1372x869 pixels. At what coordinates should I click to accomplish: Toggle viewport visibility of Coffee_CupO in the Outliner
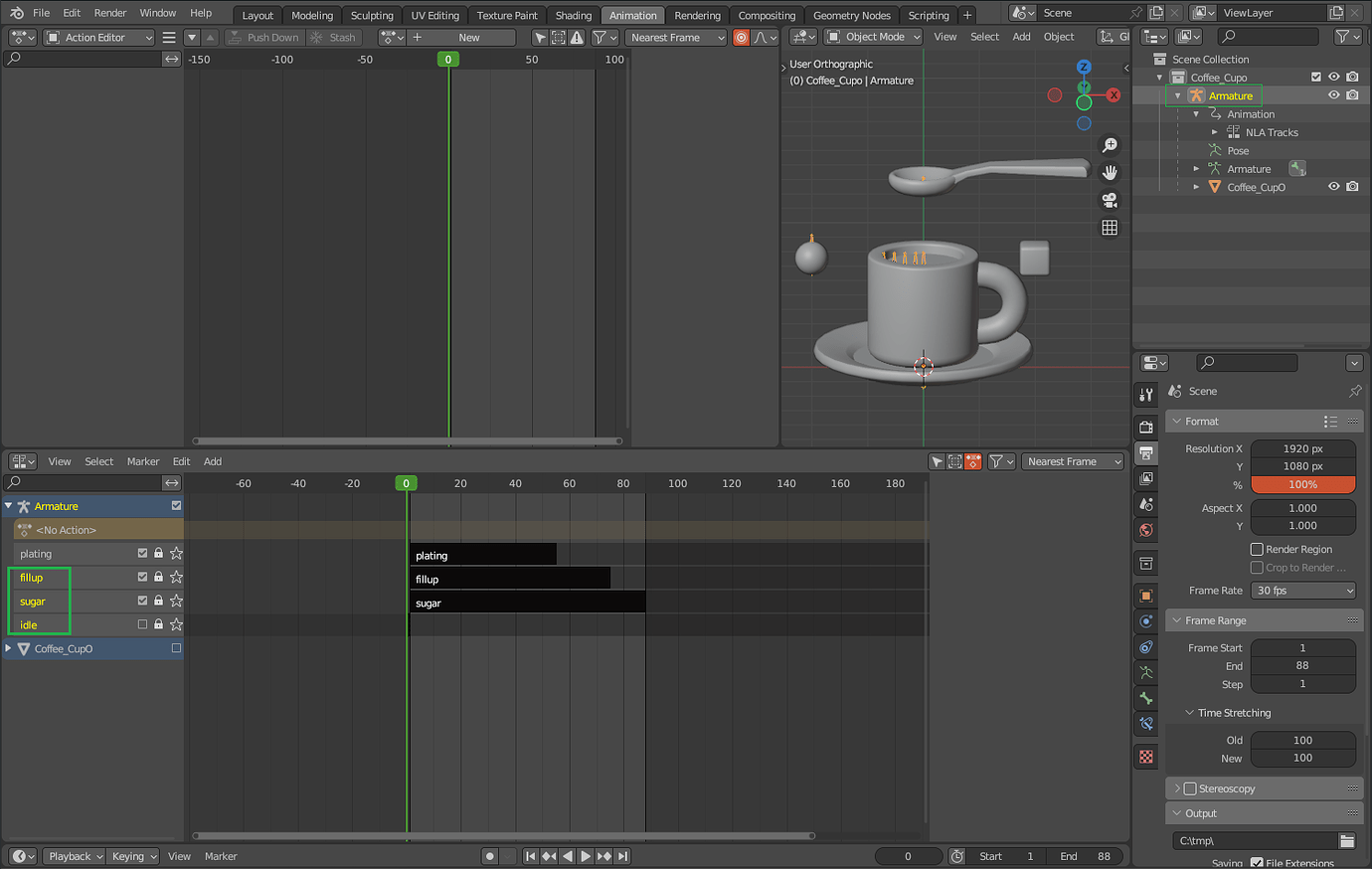[x=1334, y=186]
